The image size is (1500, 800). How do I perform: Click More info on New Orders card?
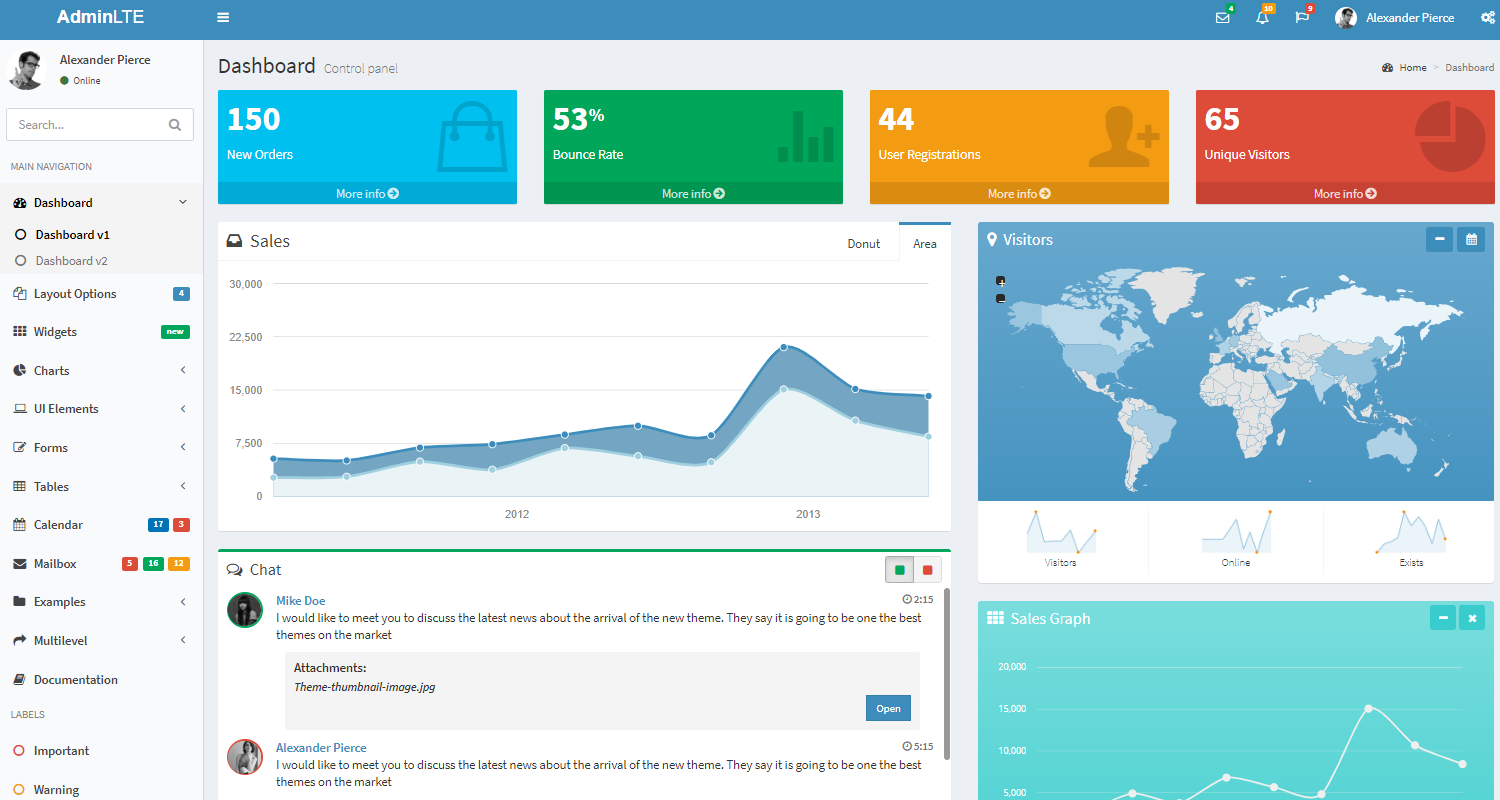click(x=367, y=193)
